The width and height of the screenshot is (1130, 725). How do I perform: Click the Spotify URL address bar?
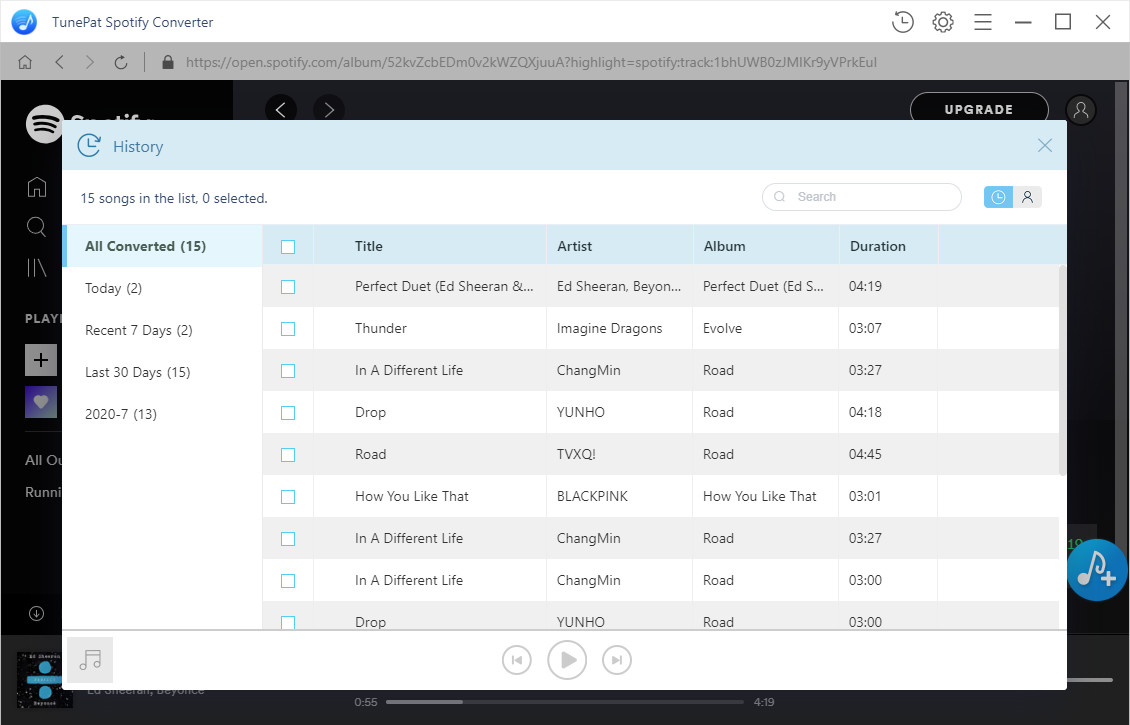click(x=531, y=63)
